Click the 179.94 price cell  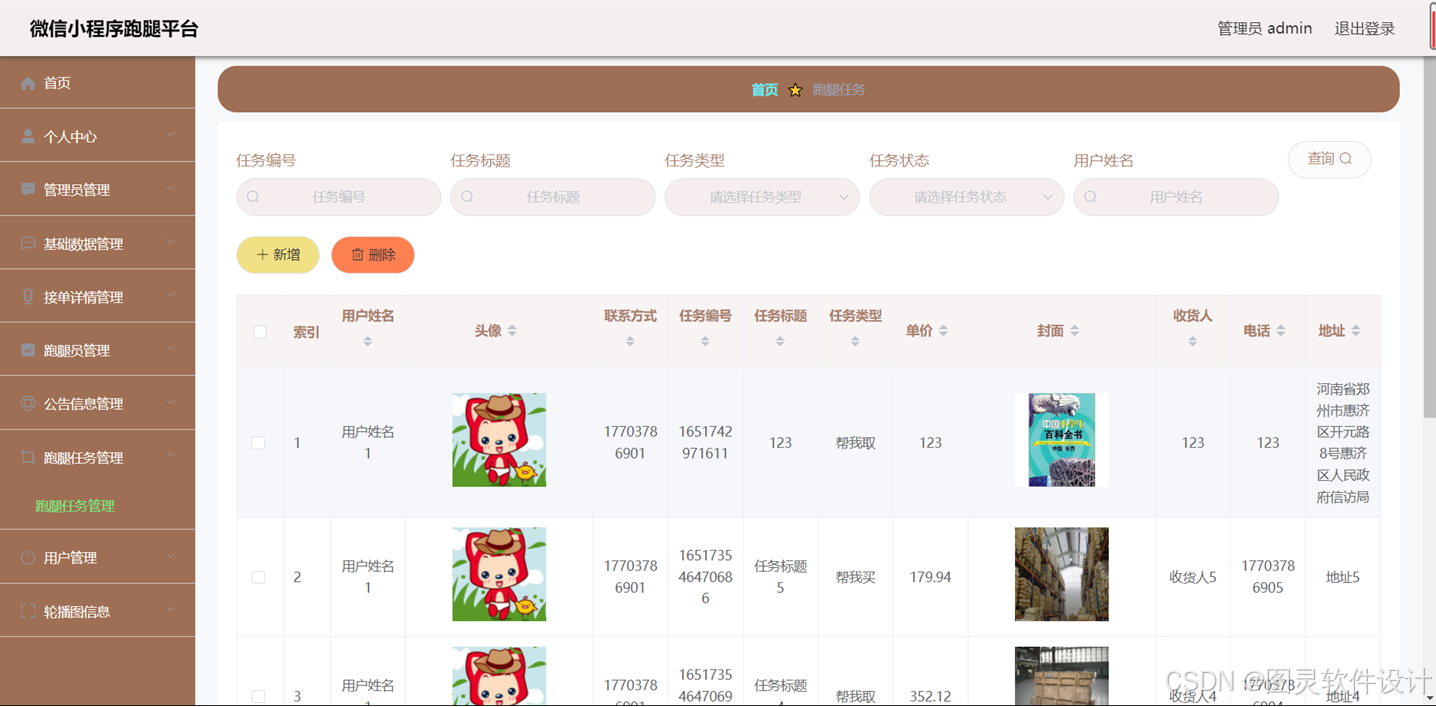[x=930, y=577]
